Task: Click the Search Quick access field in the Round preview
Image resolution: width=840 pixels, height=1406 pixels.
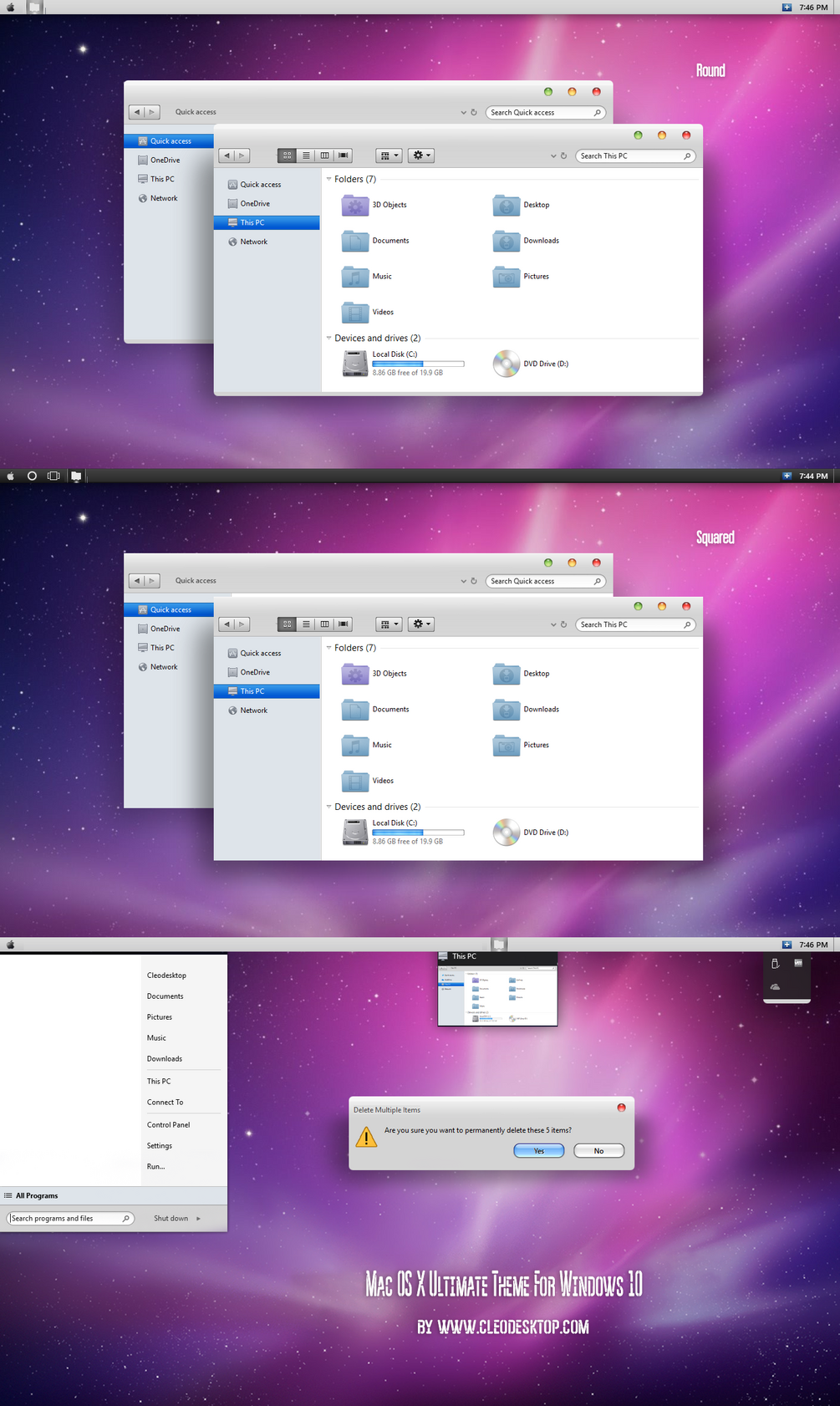Action: [545, 112]
